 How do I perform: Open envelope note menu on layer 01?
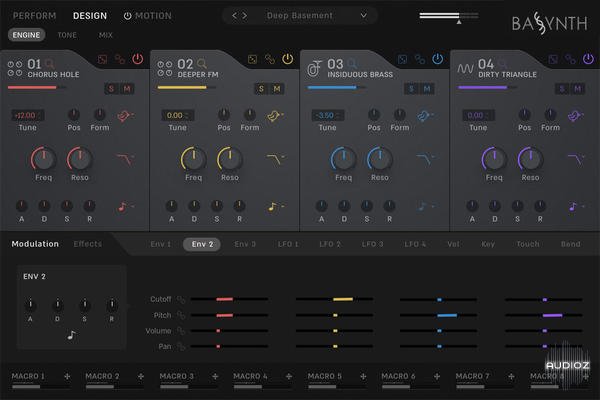click(x=126, y=207)
